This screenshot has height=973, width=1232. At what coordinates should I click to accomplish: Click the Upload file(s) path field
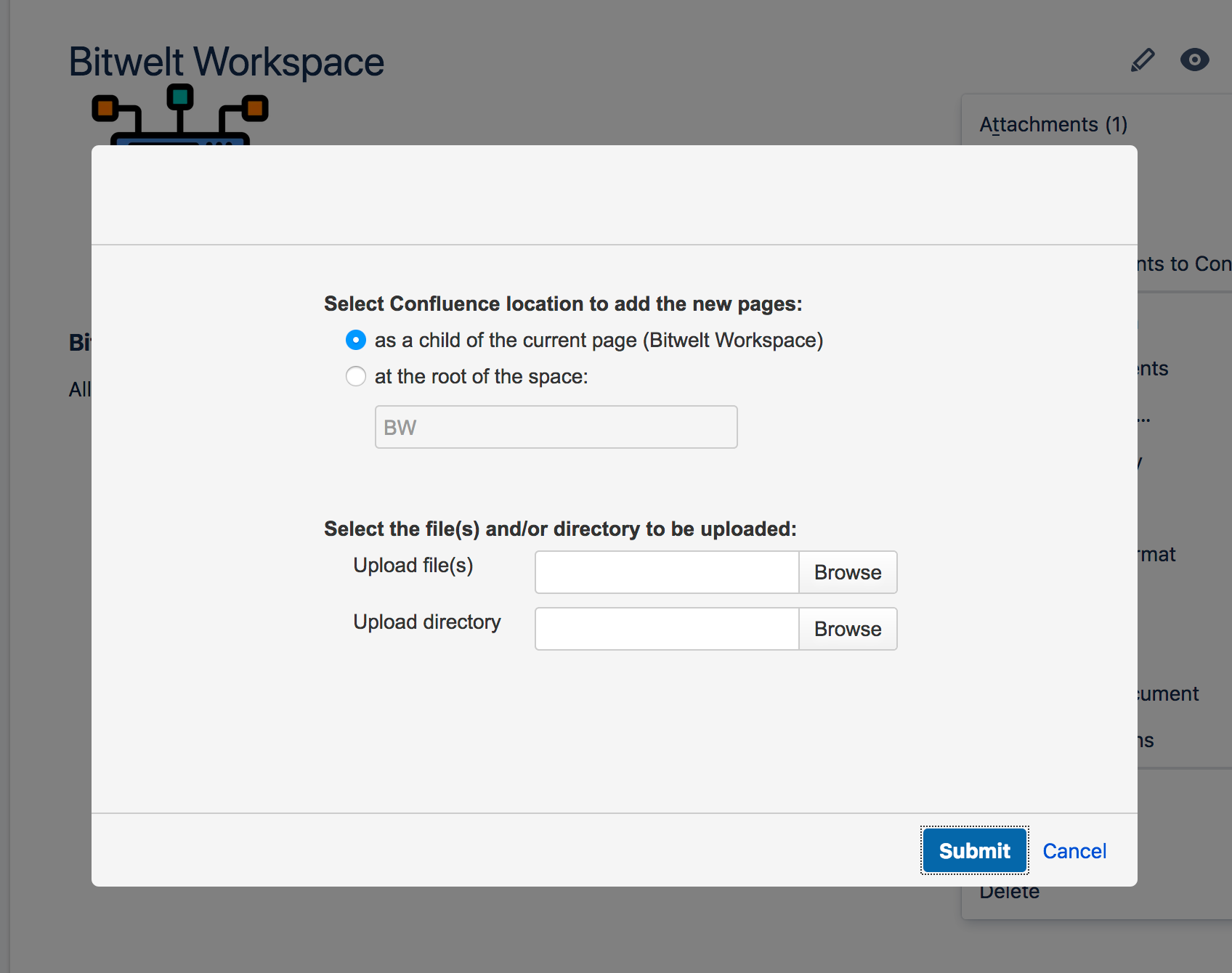pyautogui.click(x=667, y=572)
